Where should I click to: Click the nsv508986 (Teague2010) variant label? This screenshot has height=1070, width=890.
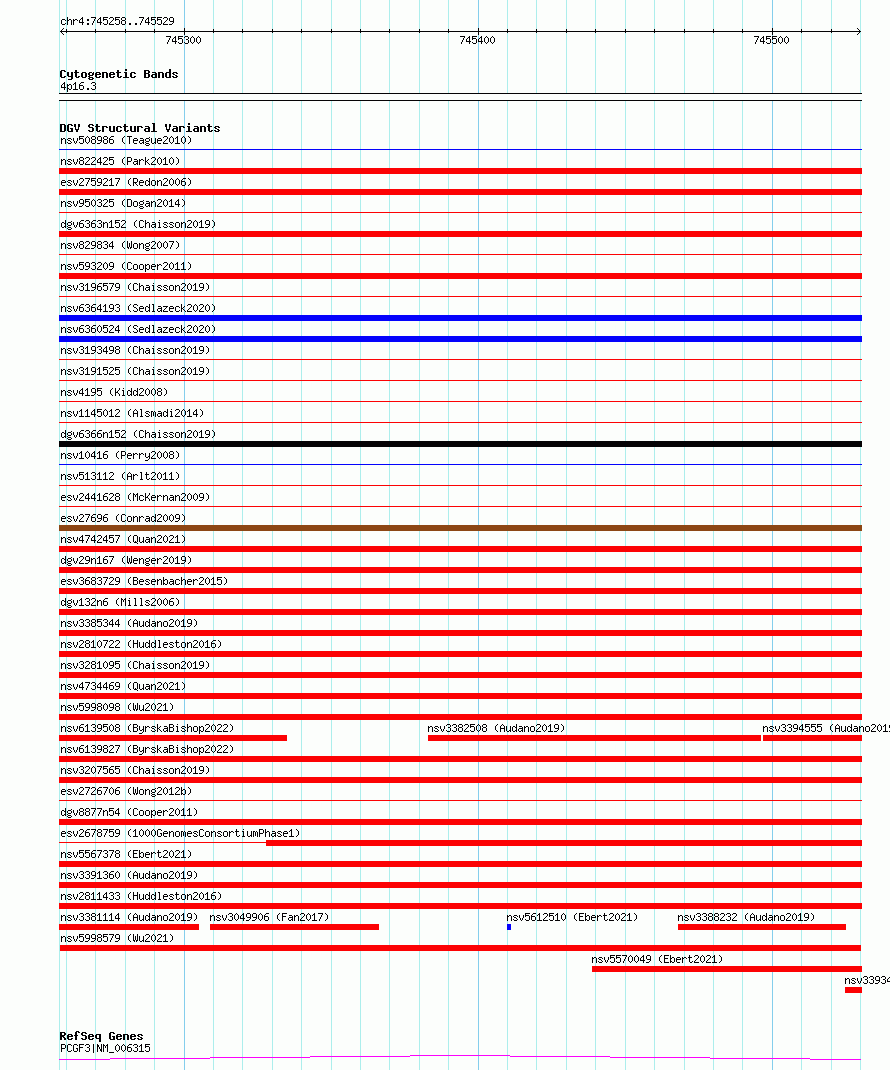126,141
